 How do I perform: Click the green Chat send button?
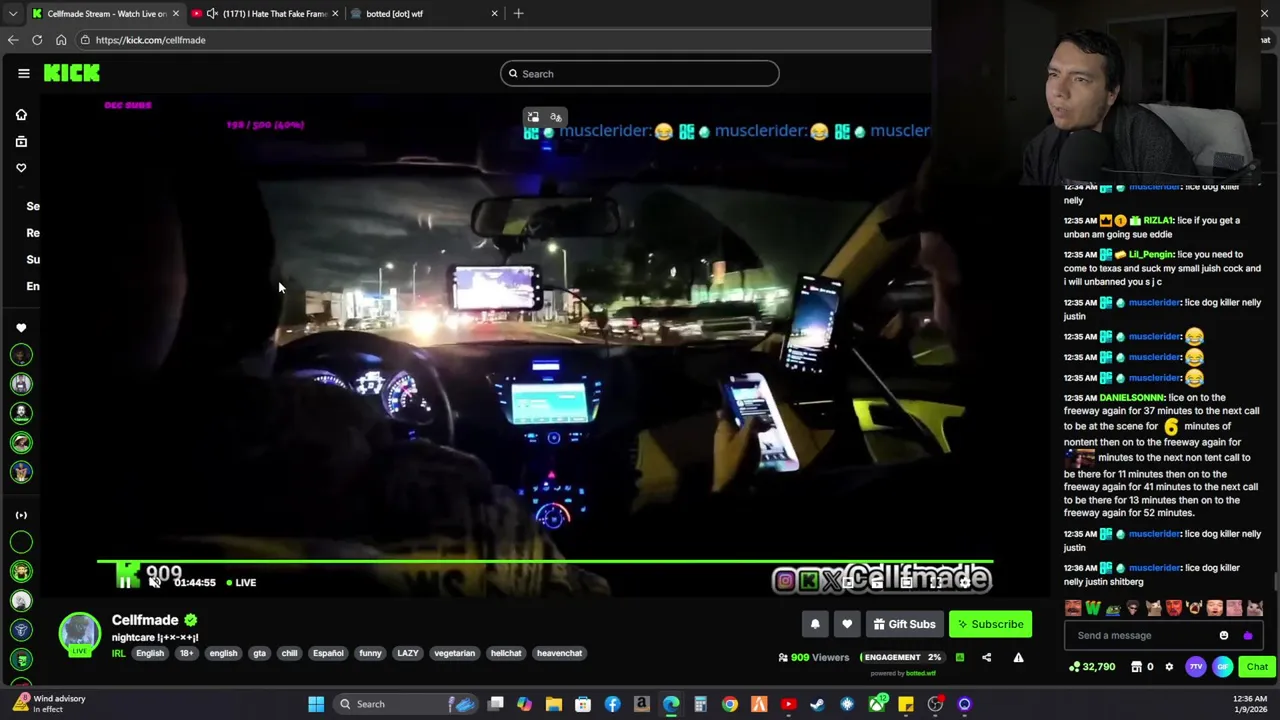coord(1256,667)
